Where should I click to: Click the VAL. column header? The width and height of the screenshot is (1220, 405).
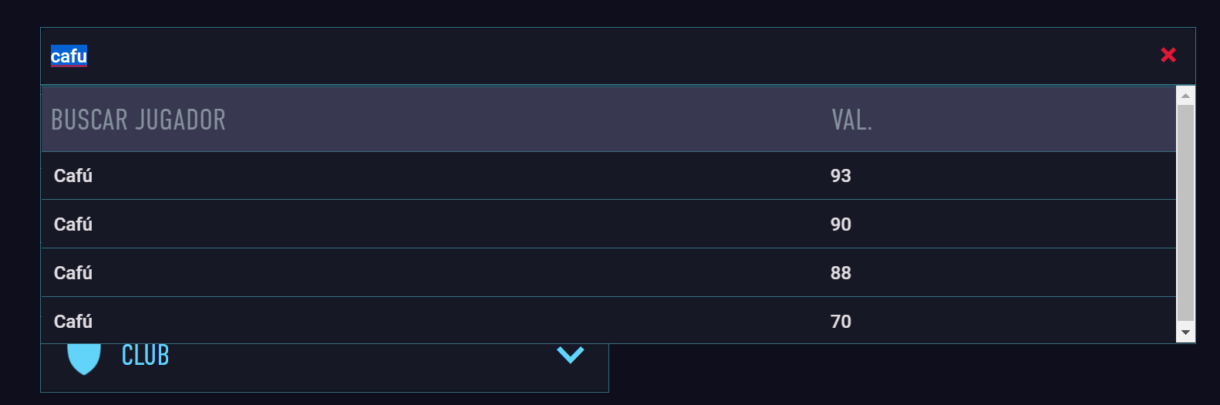(x=852, y=120)
